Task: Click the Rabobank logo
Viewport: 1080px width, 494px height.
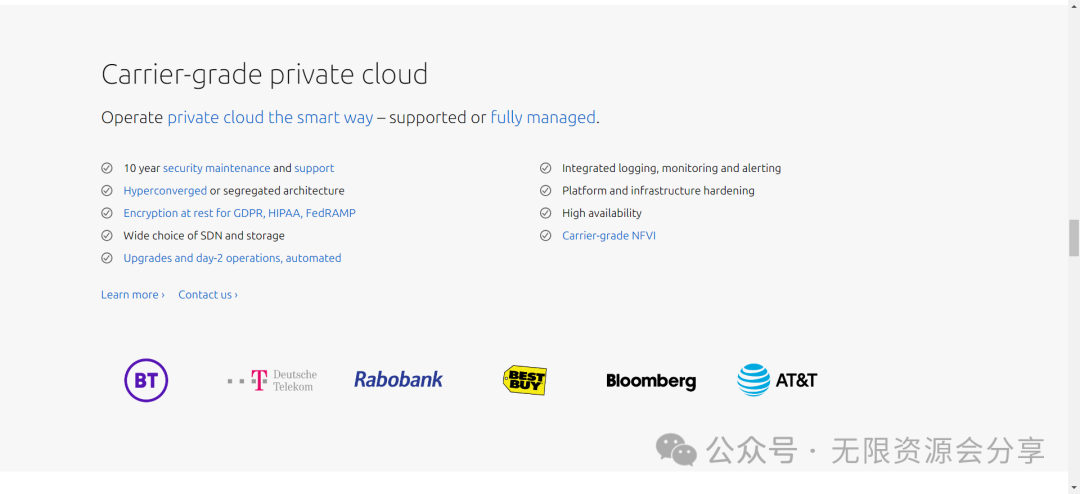Action: point(398,379)
